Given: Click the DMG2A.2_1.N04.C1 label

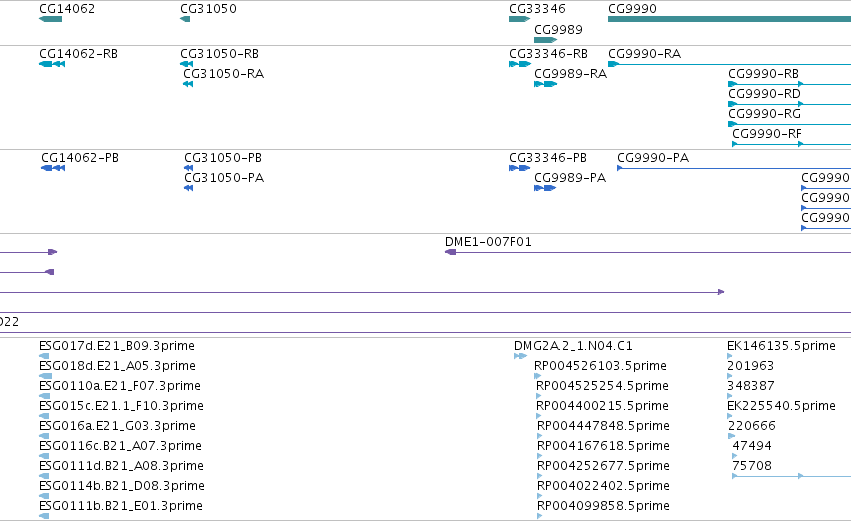Looking at the screenshot, I should [x=573, y=346].
